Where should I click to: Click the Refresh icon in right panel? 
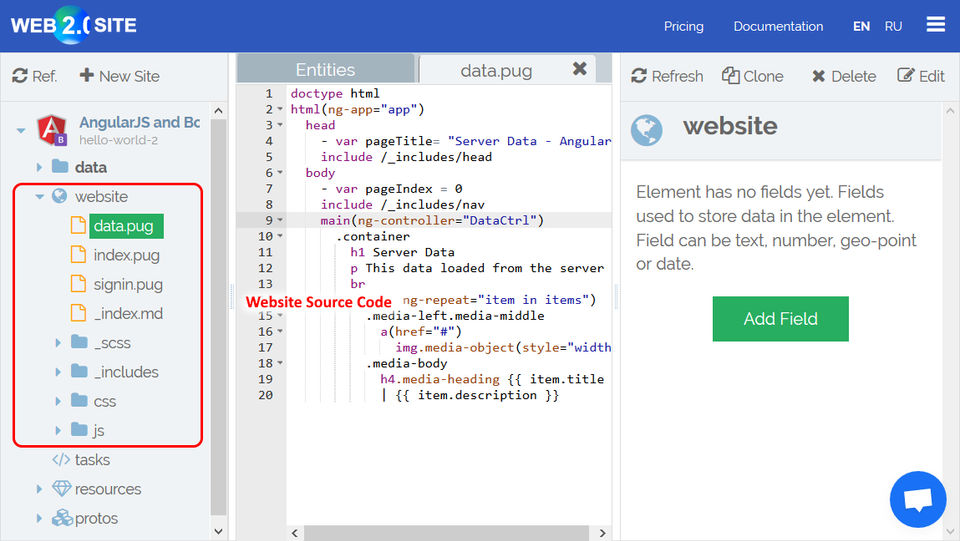[x=639, y=76]
